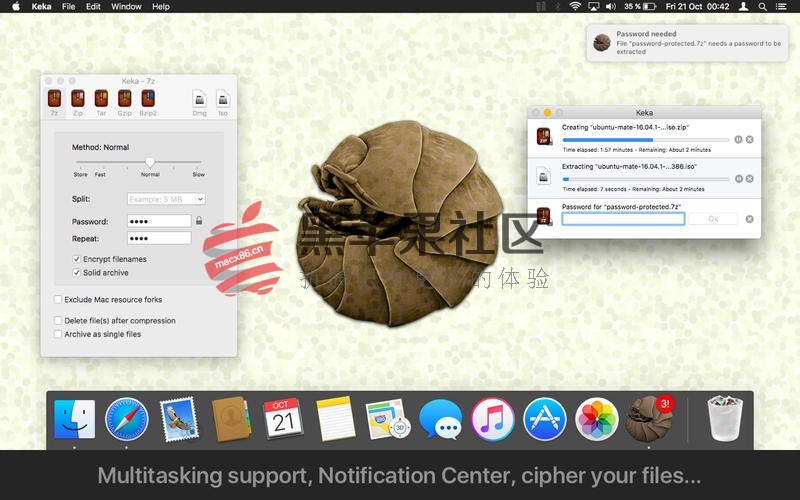Pick the Bzip2 format icon
Screen dimensions: 800x500
click(x=148, y=98)
